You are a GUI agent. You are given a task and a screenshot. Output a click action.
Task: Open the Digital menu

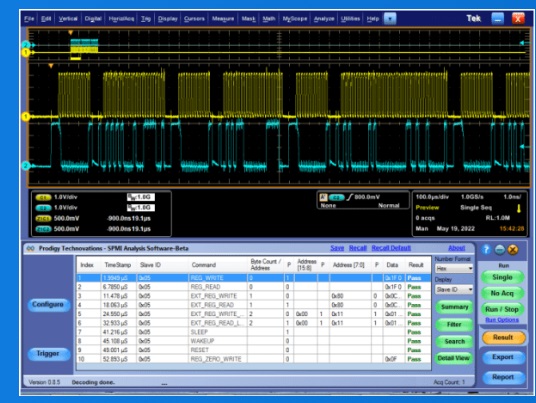[93, 19]
